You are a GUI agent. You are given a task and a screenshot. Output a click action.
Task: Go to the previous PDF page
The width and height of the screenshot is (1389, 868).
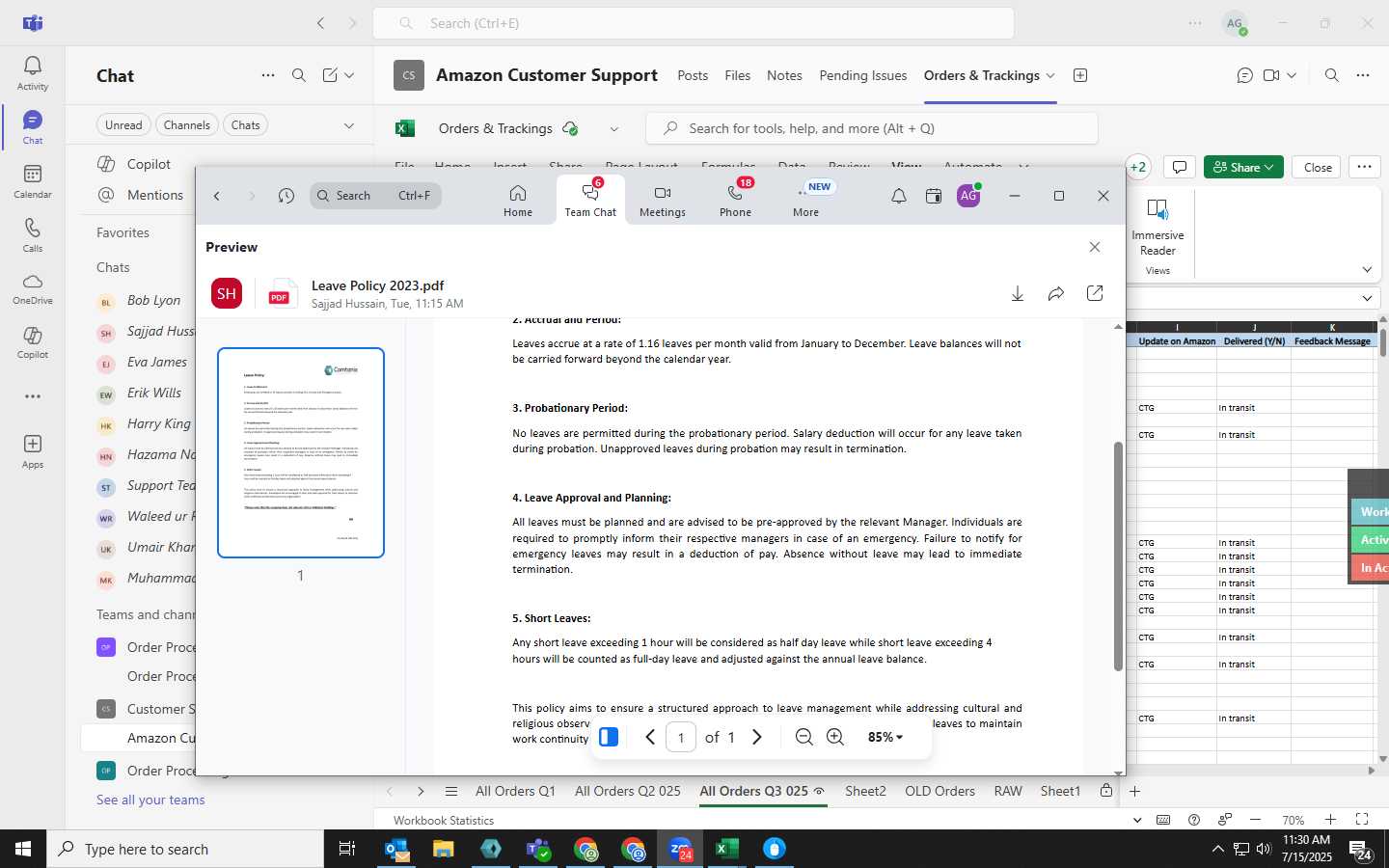[x=650, y=737]
